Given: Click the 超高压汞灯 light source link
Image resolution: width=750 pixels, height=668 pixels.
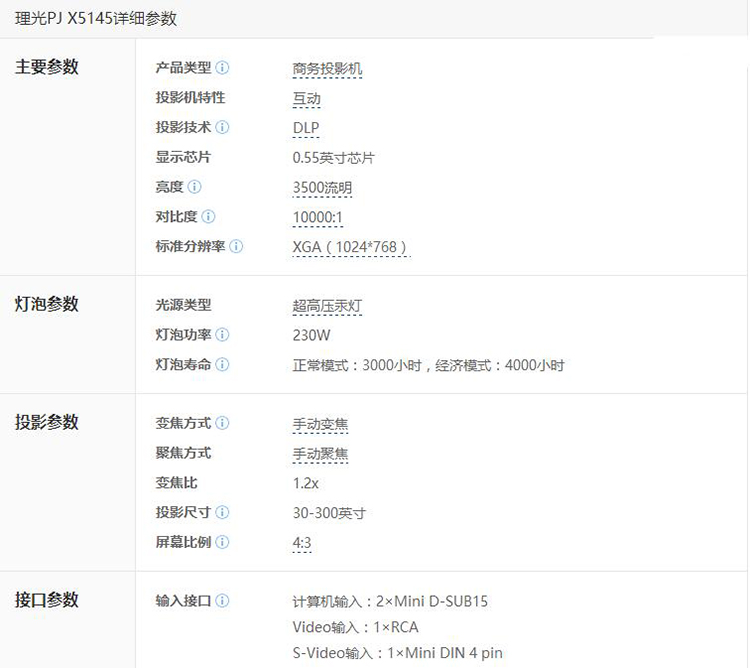Looking at the screenshot, I should pos(327,306).
